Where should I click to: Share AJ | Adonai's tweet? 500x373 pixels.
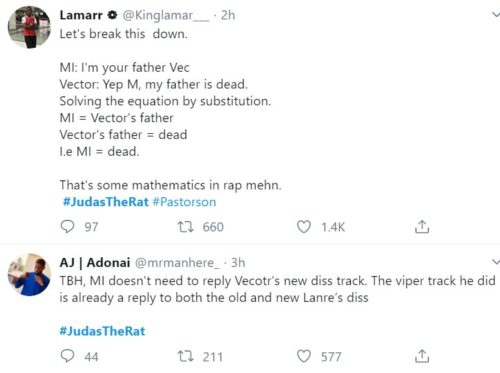(x=422, y=356)
